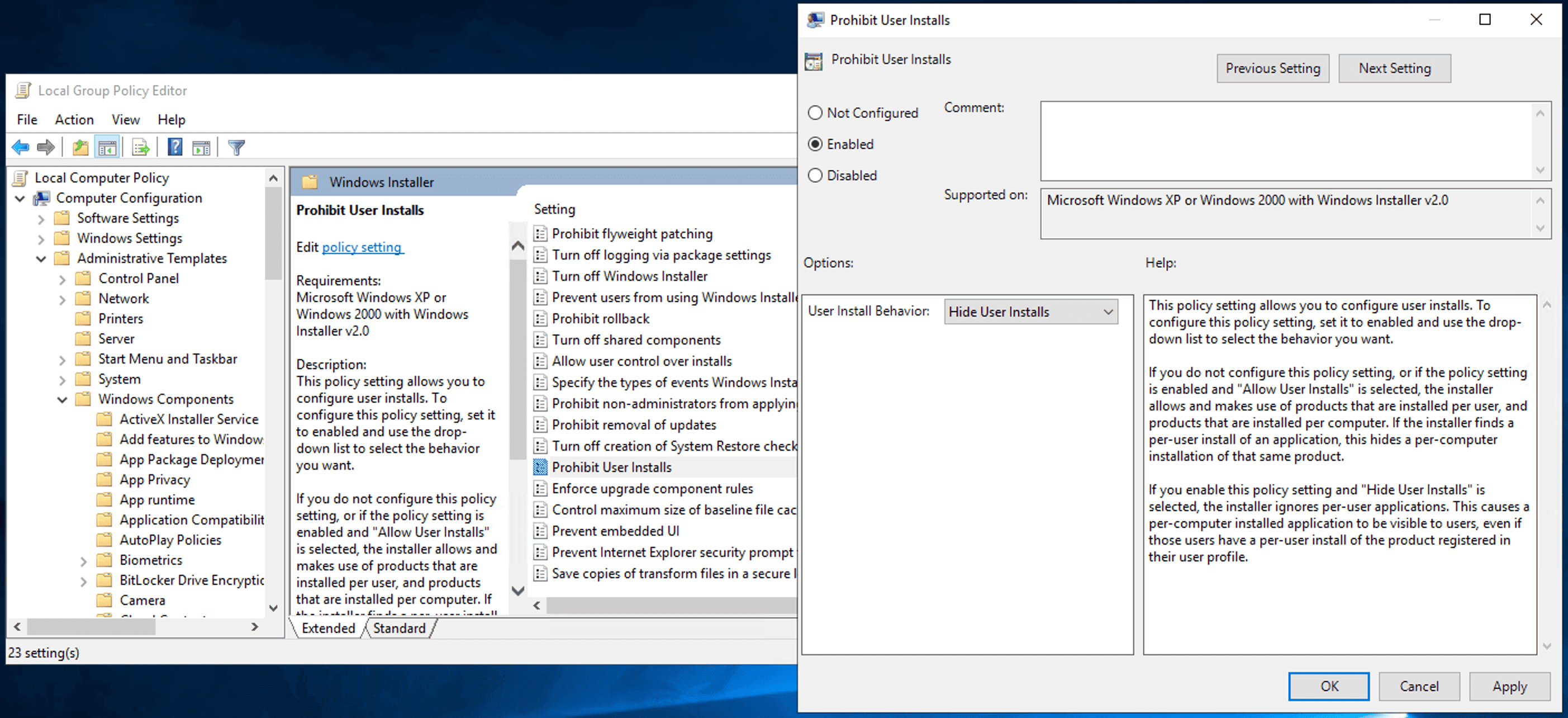Click the Up One Level folder icon
Screen dimensions: 1568x718
[x=80, y=148]
